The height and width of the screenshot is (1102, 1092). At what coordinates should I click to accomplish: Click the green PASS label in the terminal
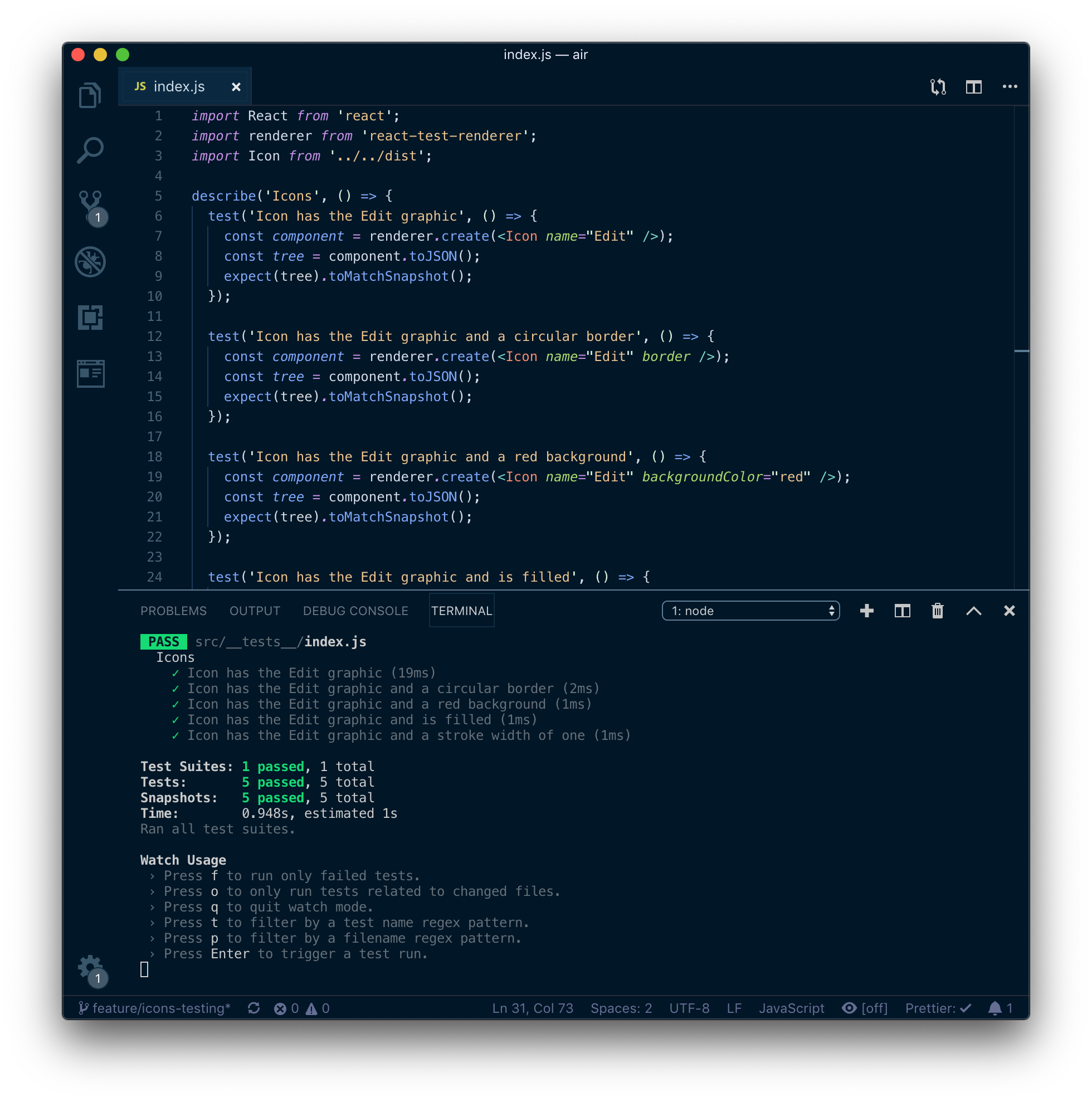[x=163, y=642]
